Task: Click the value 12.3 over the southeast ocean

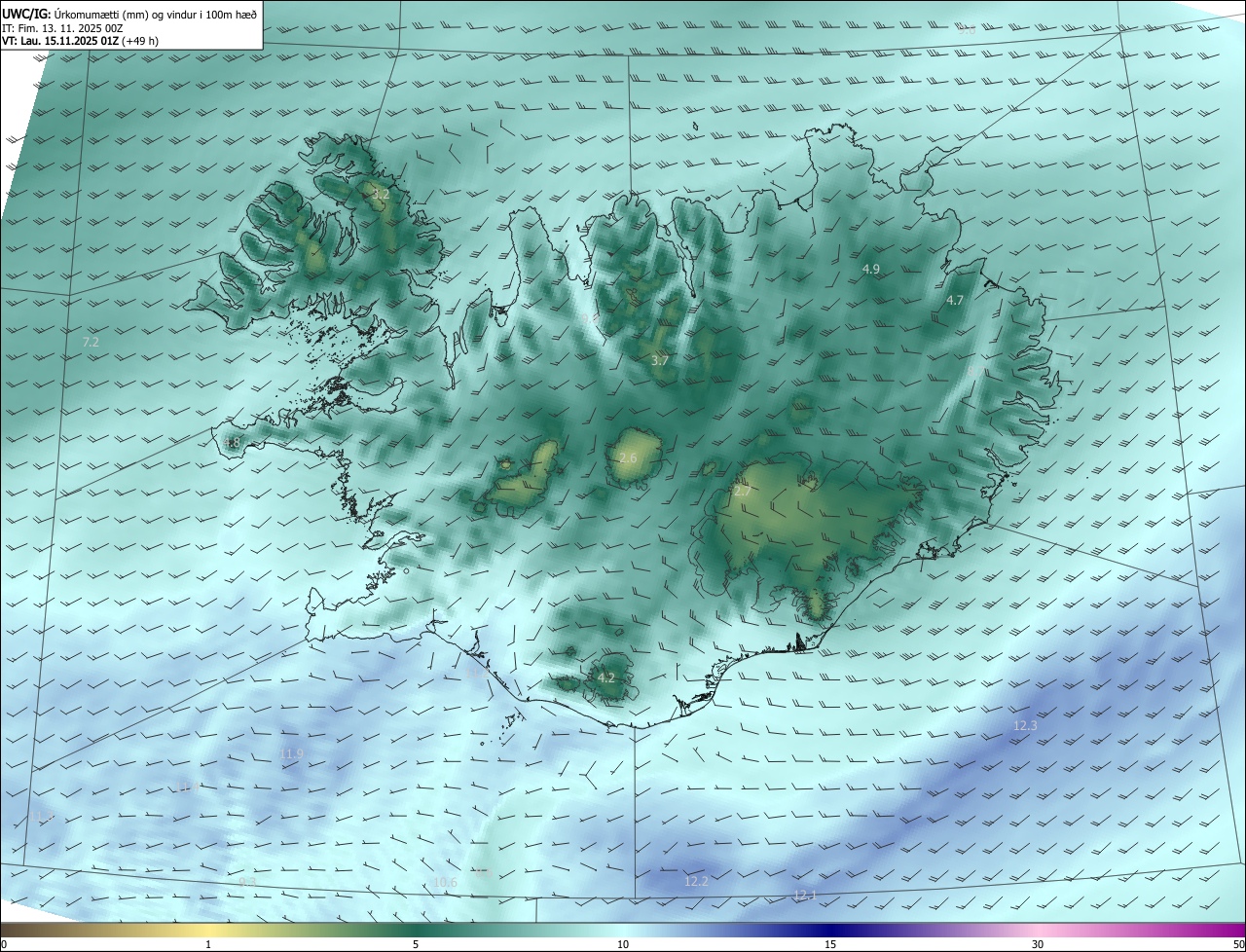Action: [1026, 726]
